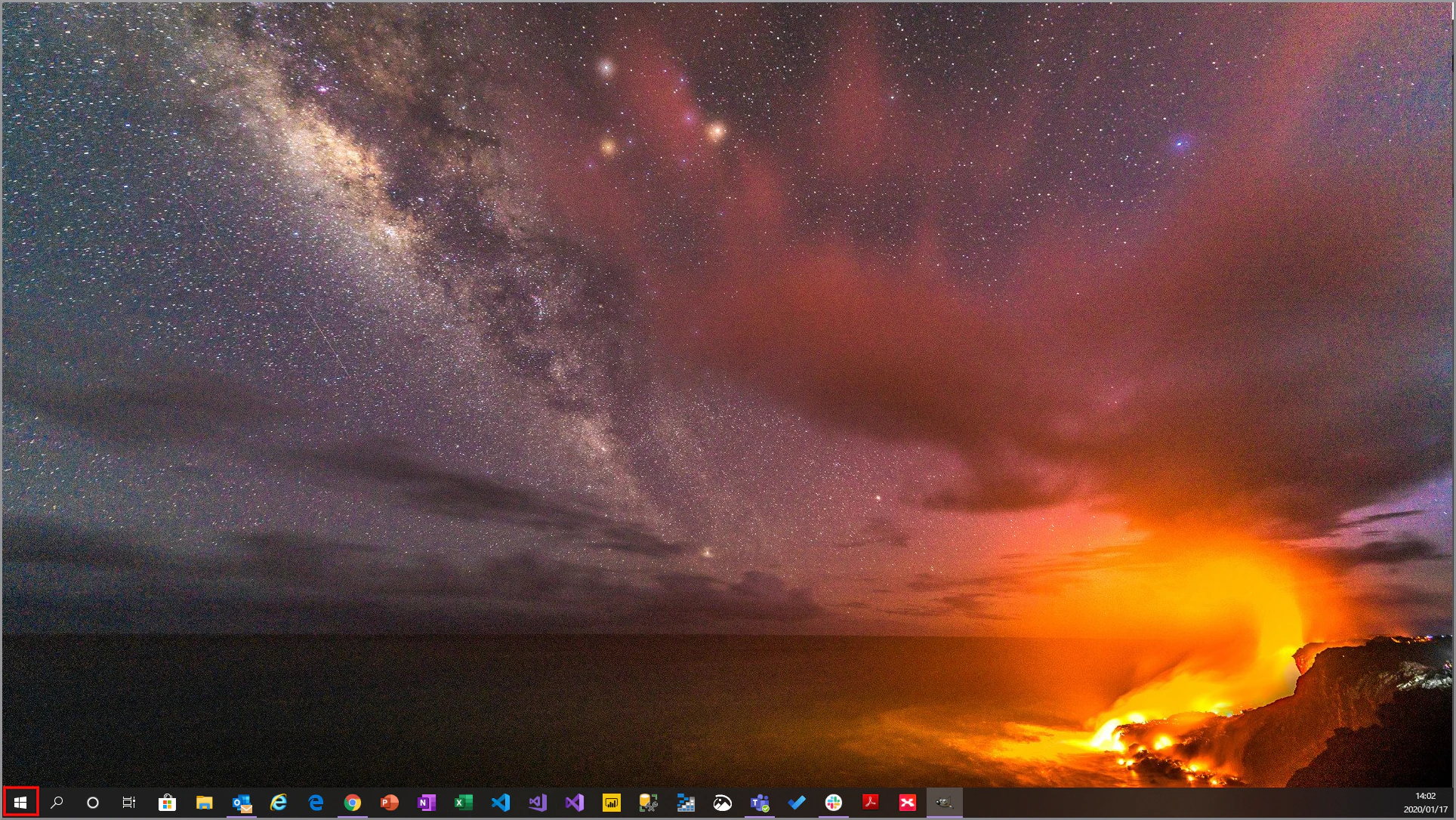Launch Power BI yellow chart icon
The width and height of the screenshot is (1456, 820).
coord(612,803)
